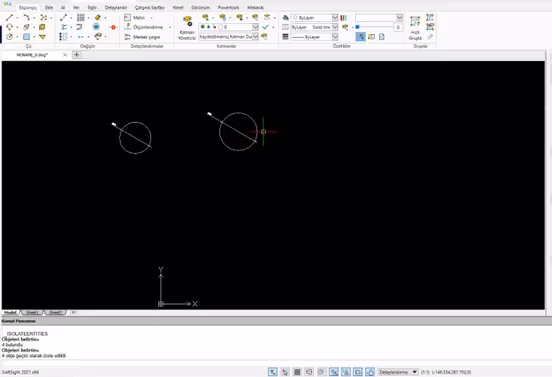This screenshot has width=552, height=377.
Task: Click the ungroup icon in Gruplar
Action: (x=430, y=27)
